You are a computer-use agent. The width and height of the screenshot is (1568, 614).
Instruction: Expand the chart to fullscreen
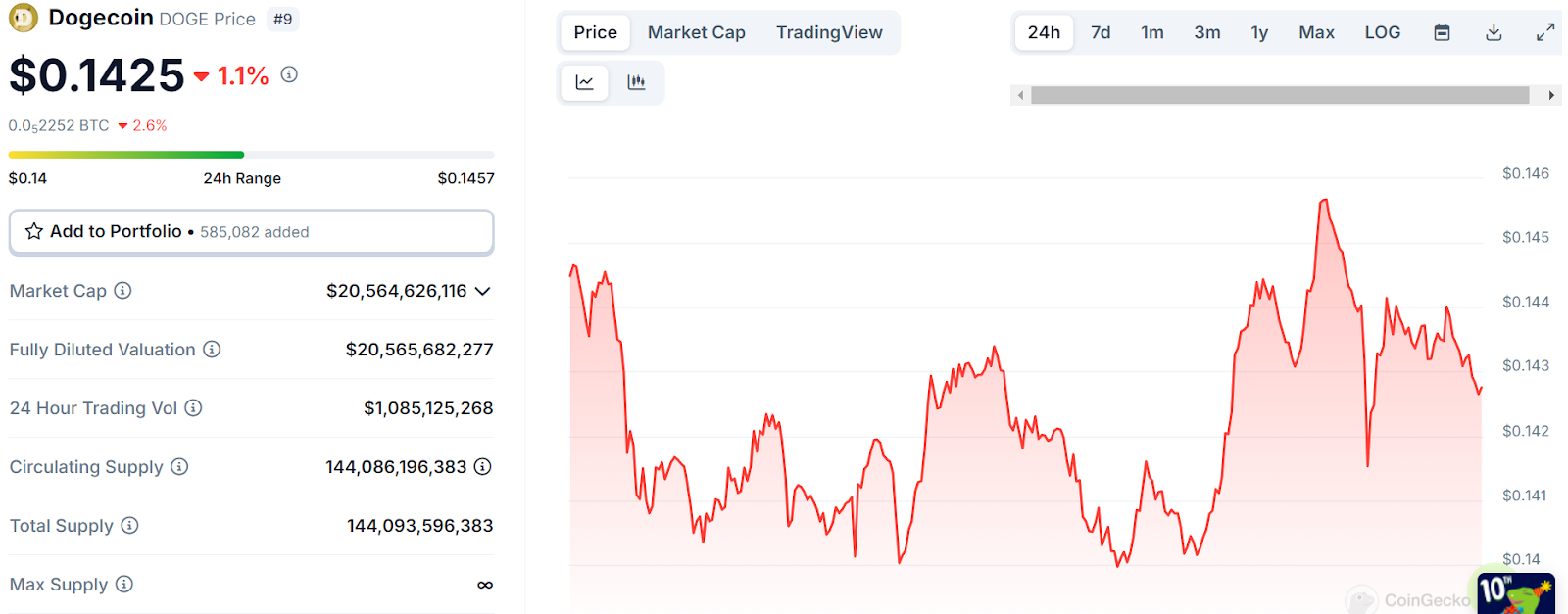(1545, 32)
